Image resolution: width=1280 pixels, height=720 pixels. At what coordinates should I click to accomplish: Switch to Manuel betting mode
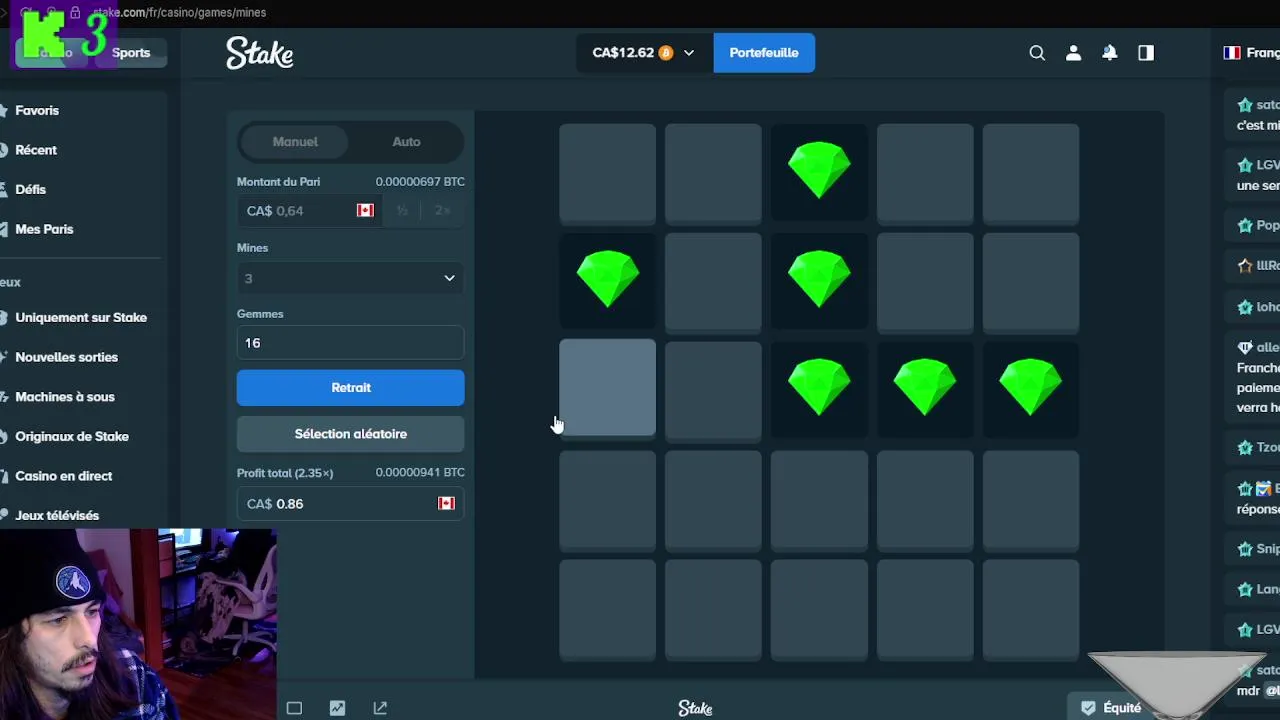click(x=295, y=142)
